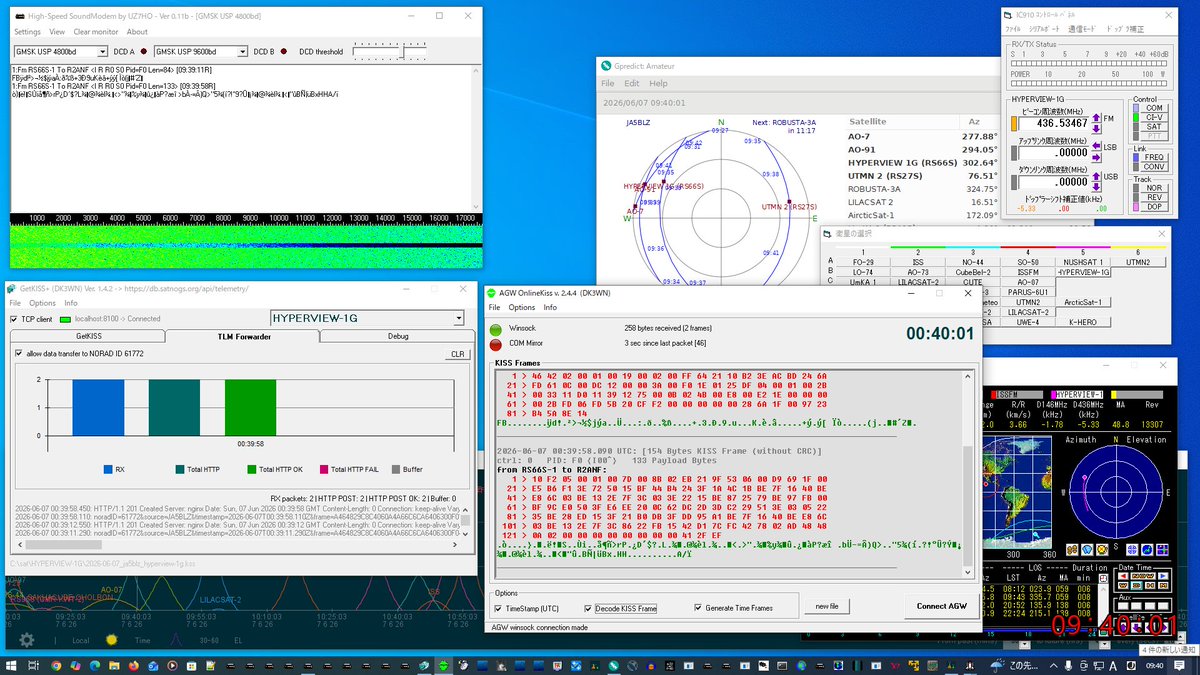The width and height of the screenshot is (1200, 675).
Task: Open the Options menu in AGW OnlineKiss
Action: tap(522, 307)
